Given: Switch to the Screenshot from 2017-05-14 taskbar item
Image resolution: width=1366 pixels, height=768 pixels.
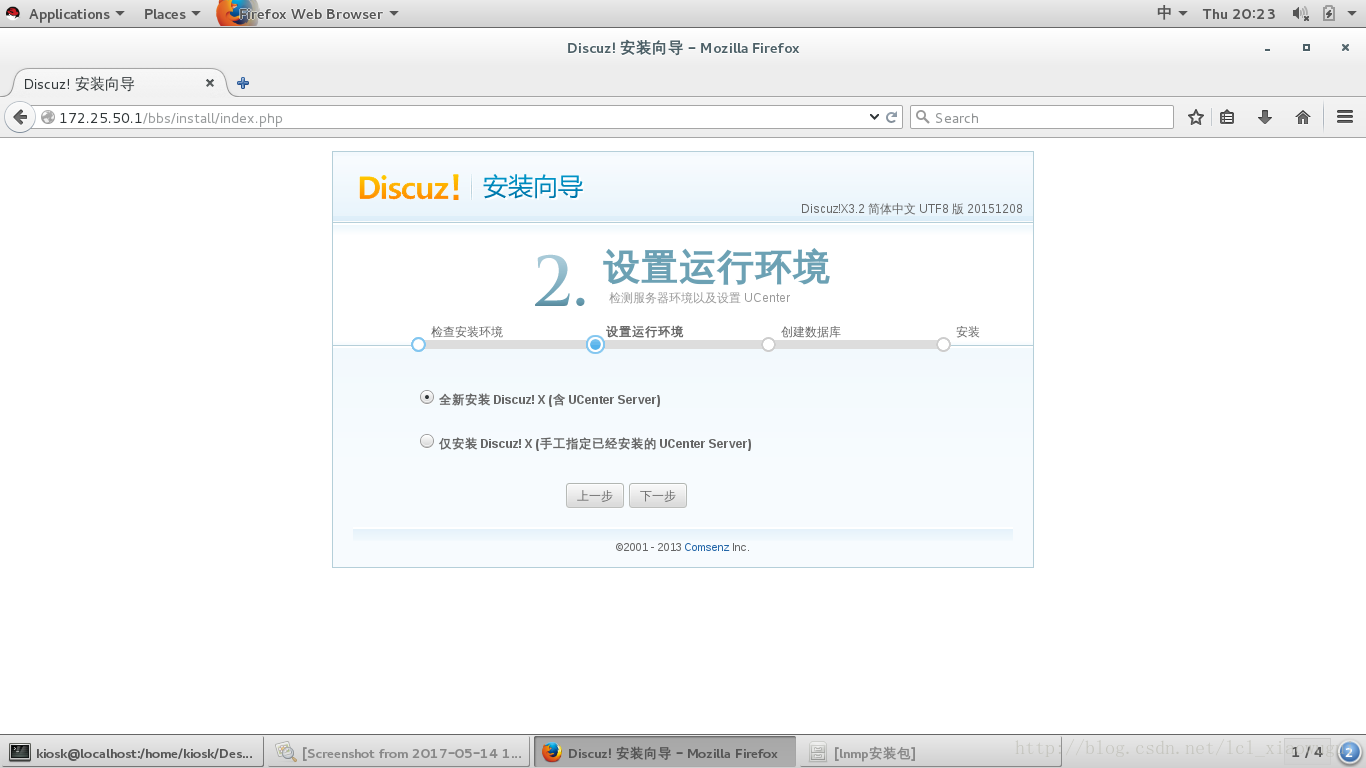Looking at the screenshot, I should (x=400, y=752).
